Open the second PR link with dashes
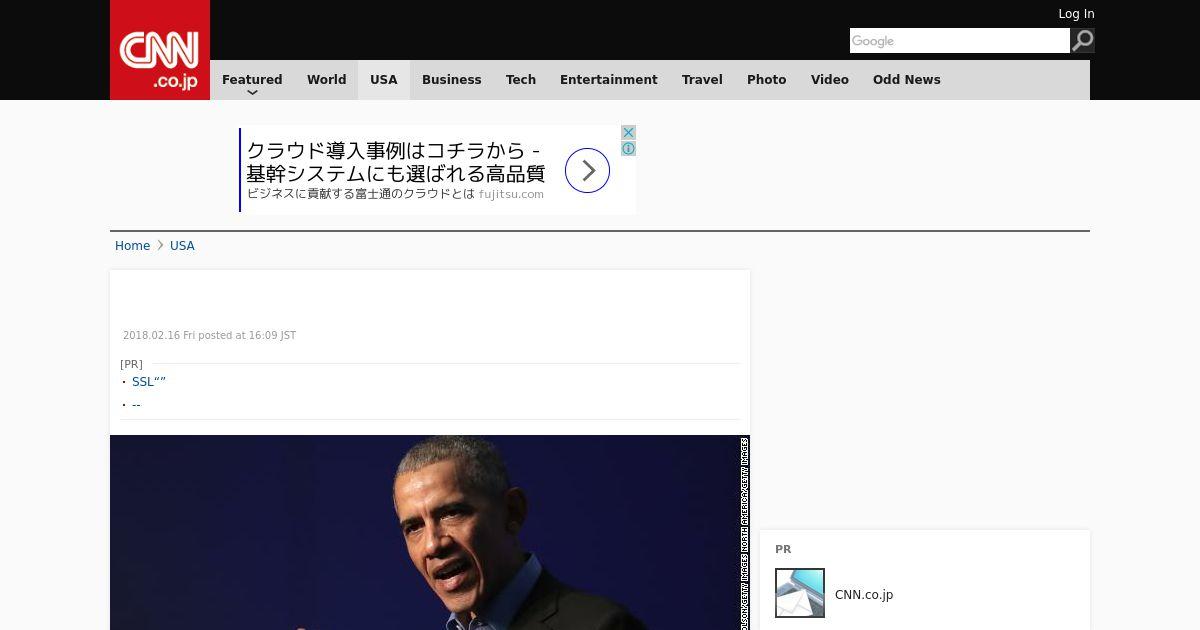This screenshot has height=630, width=1200. pos(136,405)
